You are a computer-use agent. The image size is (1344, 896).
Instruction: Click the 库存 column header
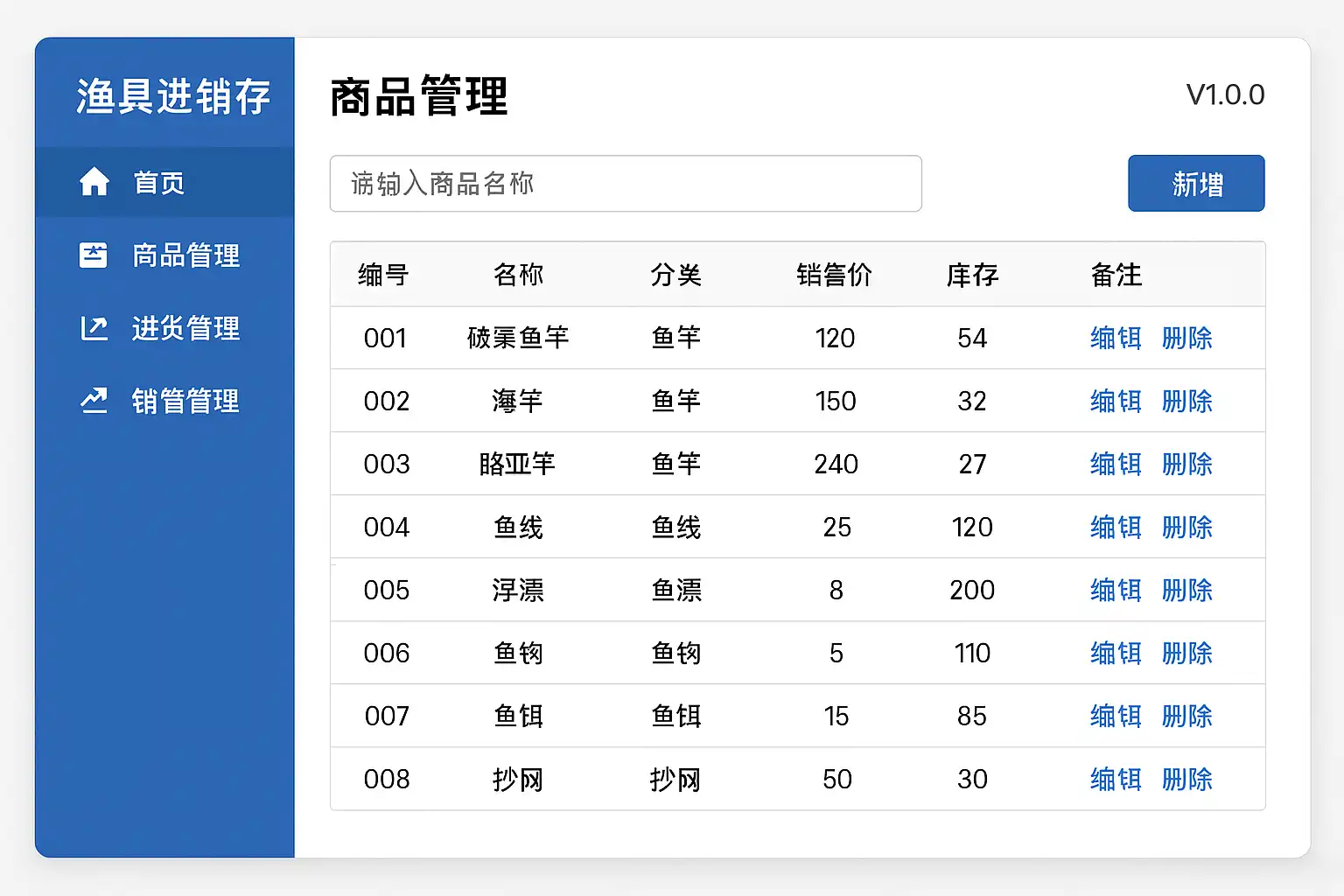point(972,275)
